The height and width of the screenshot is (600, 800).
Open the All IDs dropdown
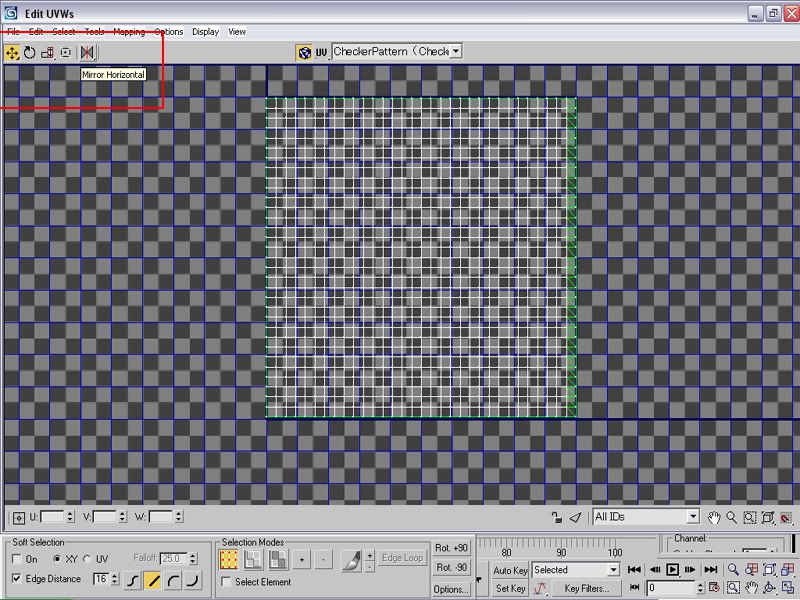pos(692,516)
